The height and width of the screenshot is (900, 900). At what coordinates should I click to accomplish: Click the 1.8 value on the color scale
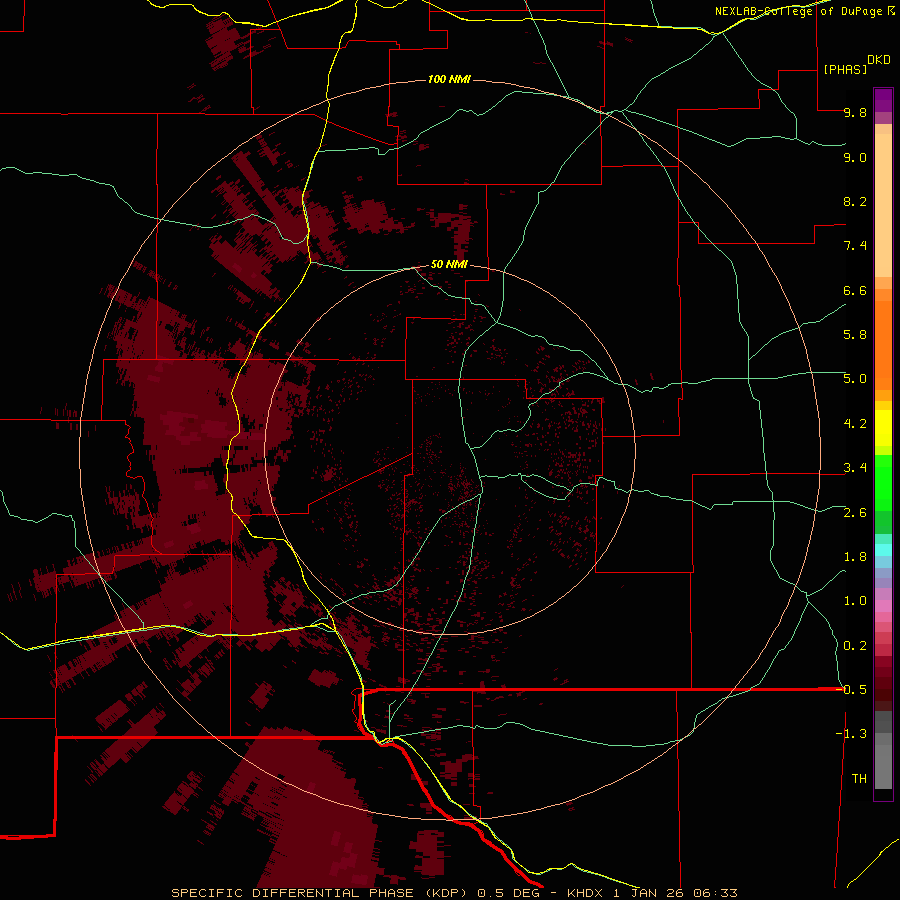[855, 556]
